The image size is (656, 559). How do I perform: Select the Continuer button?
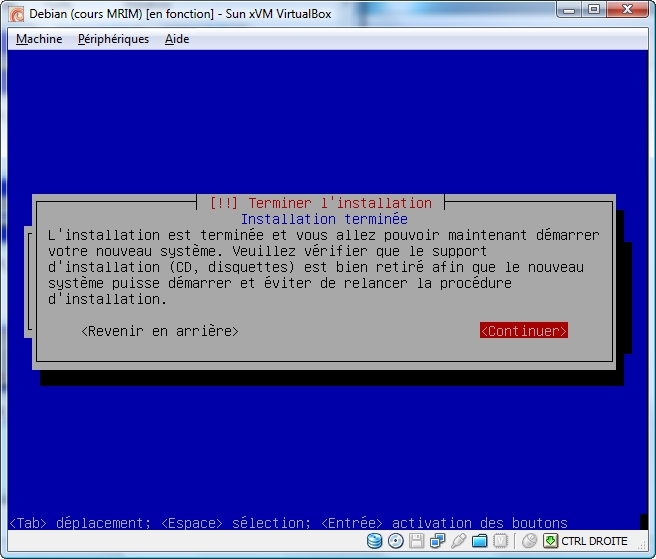coord(524,331)
